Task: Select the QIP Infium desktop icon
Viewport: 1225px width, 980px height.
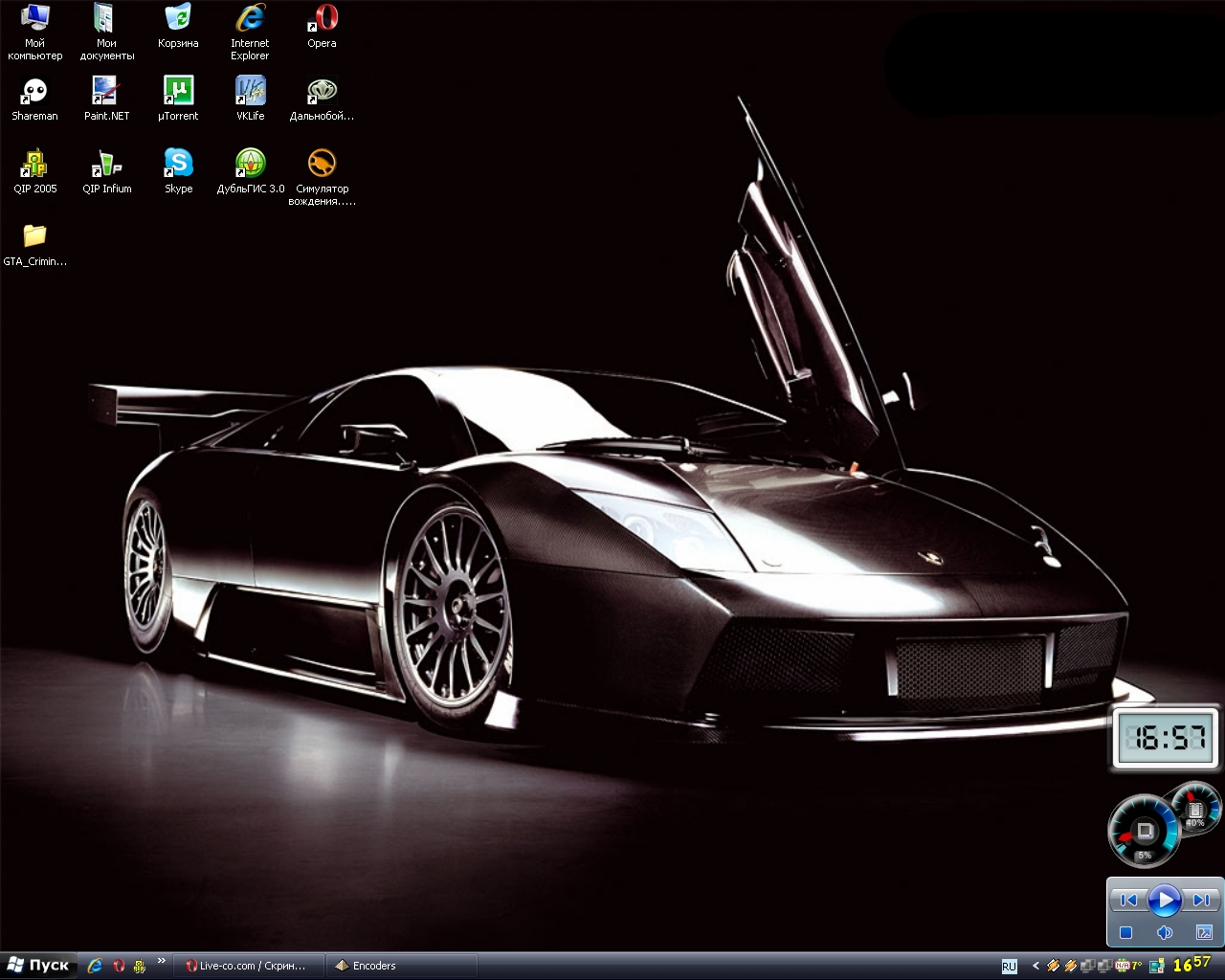Action: pyautogui.click(x=106, y=165)
